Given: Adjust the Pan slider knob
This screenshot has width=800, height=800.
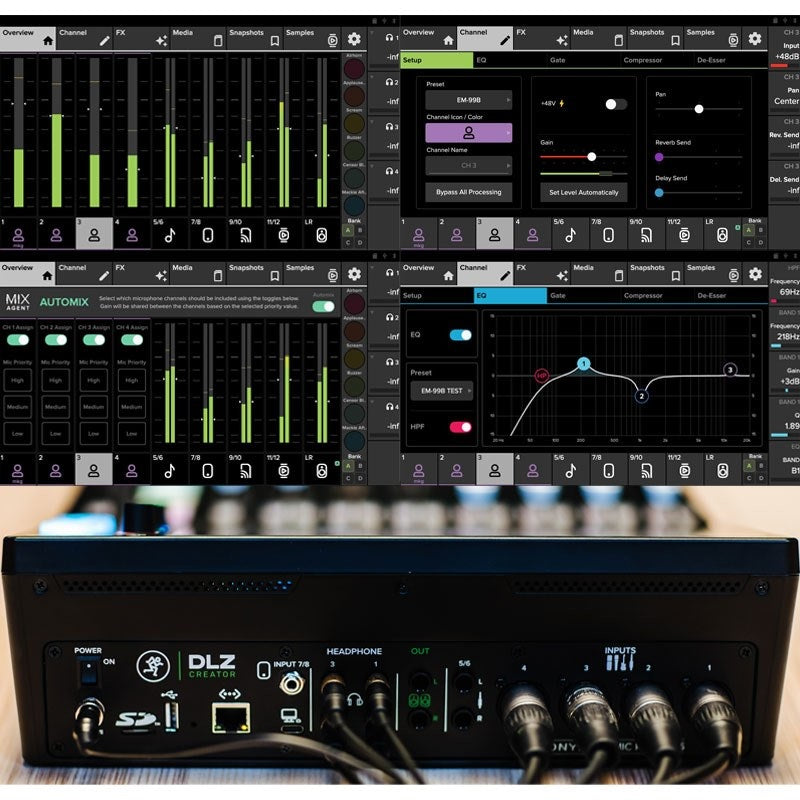Looking at the screenshot, I should (698, 109).
